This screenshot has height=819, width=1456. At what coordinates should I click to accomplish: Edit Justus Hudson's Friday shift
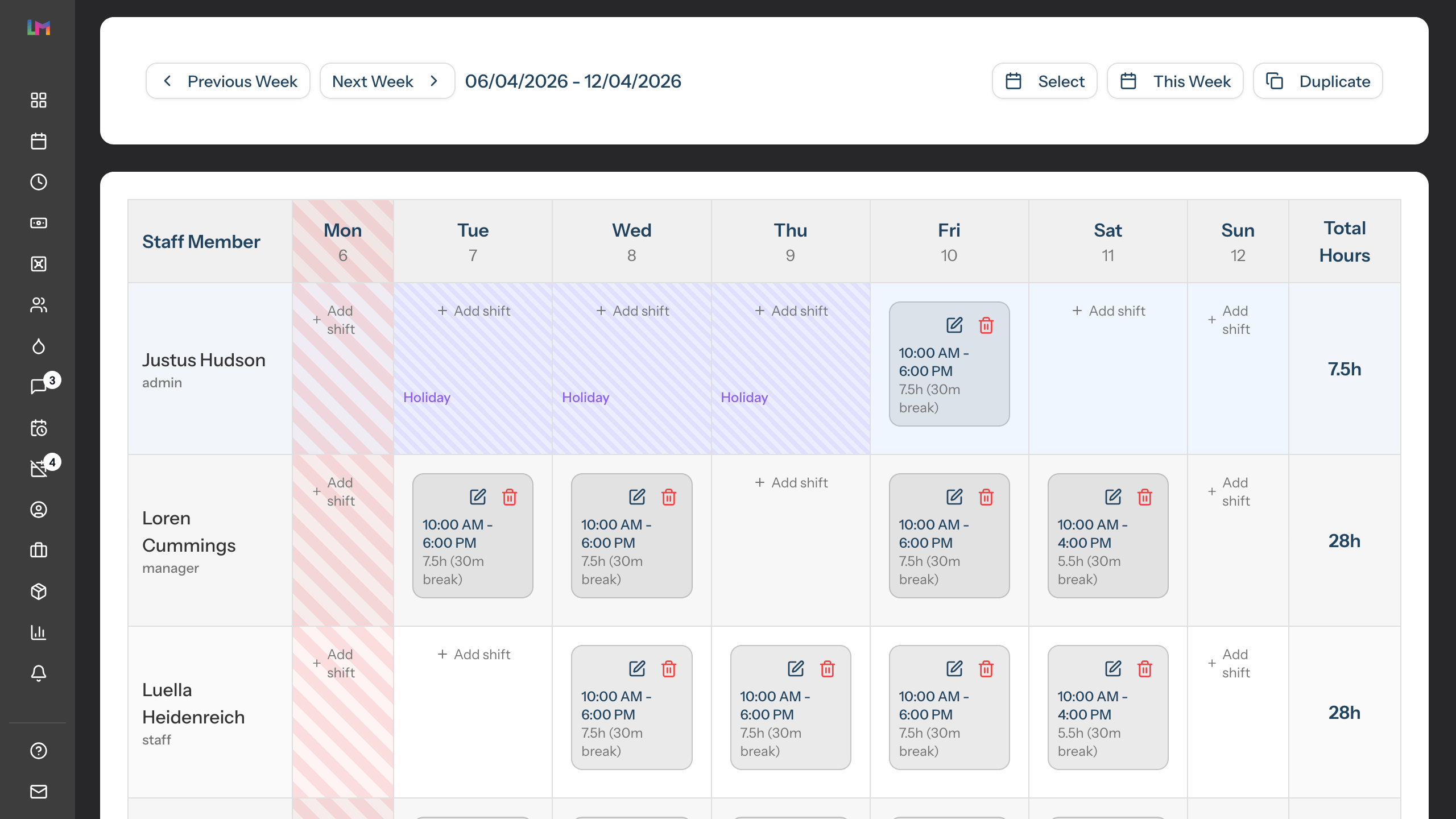954,325
